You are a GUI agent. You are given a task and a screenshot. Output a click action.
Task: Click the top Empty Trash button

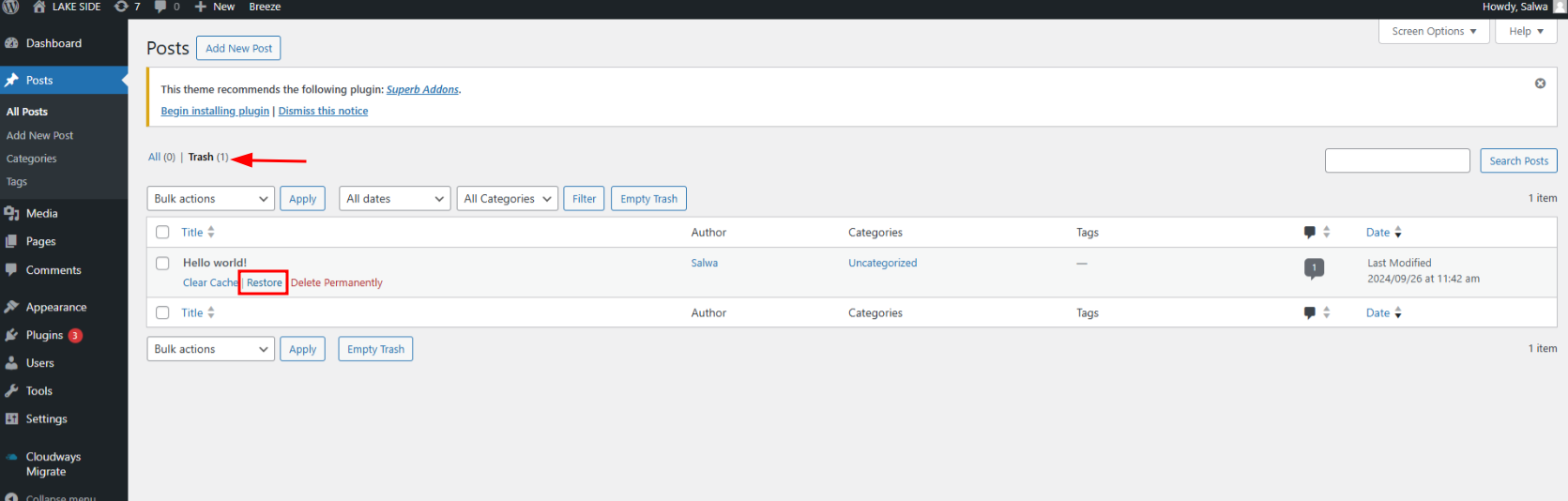click(648, 199)
